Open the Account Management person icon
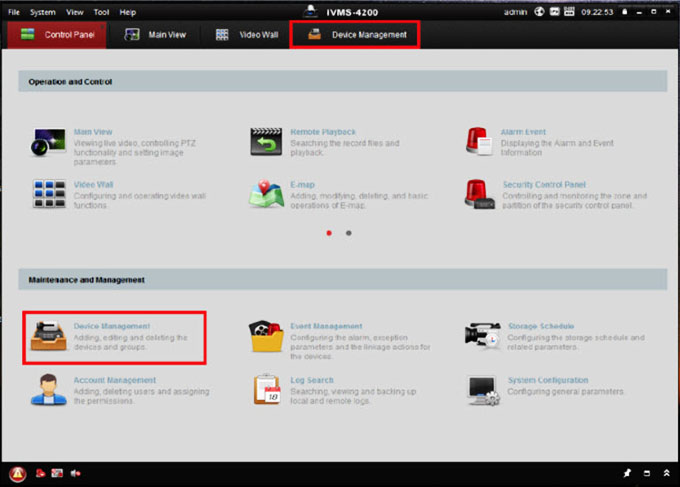Image resolution: width=680 pixels, height=487 pixels. click(49, 390)
